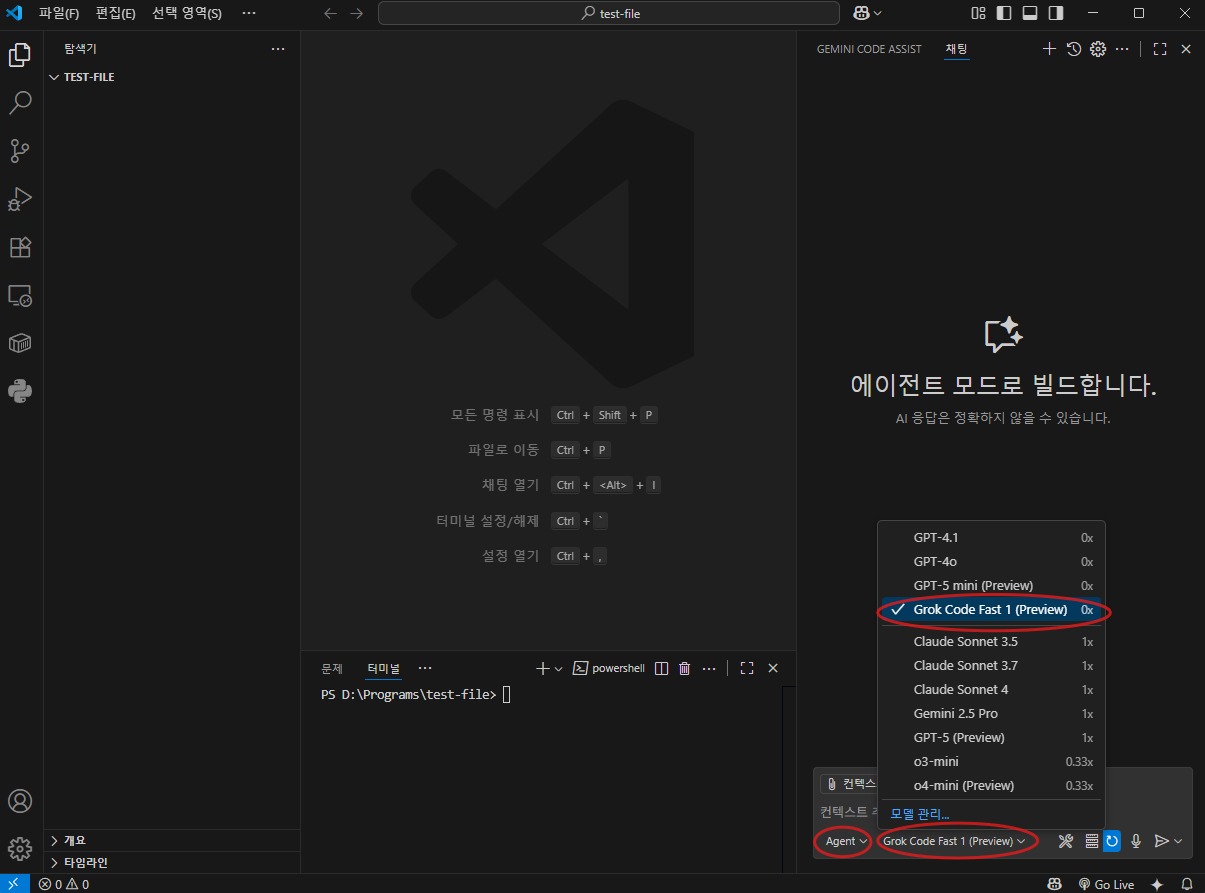Click the Copilot icon in the title bar
Viewport: 1205px width, 893px height.
click(860, 13)
